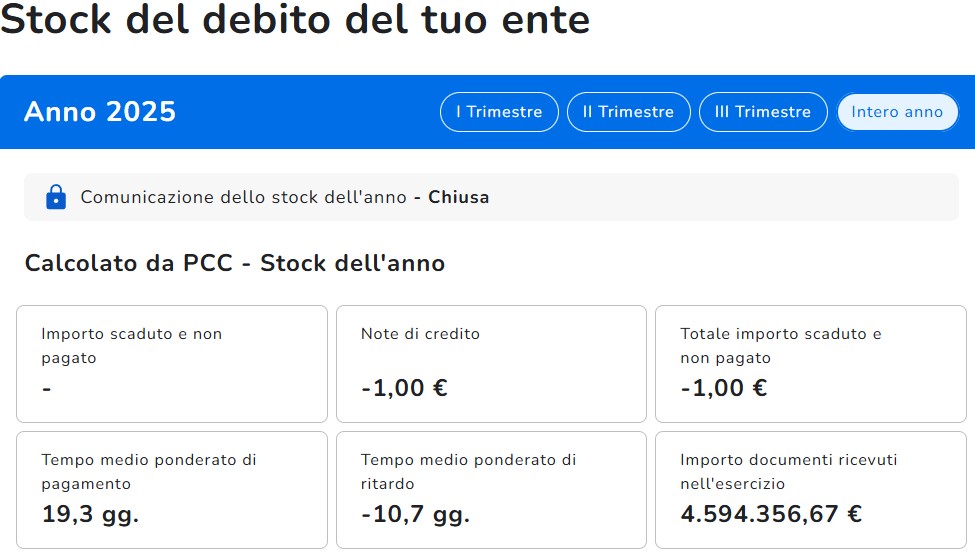Click the blue lock icon
Viewport: 975px width, 557px height.
[x=56, y=197]
